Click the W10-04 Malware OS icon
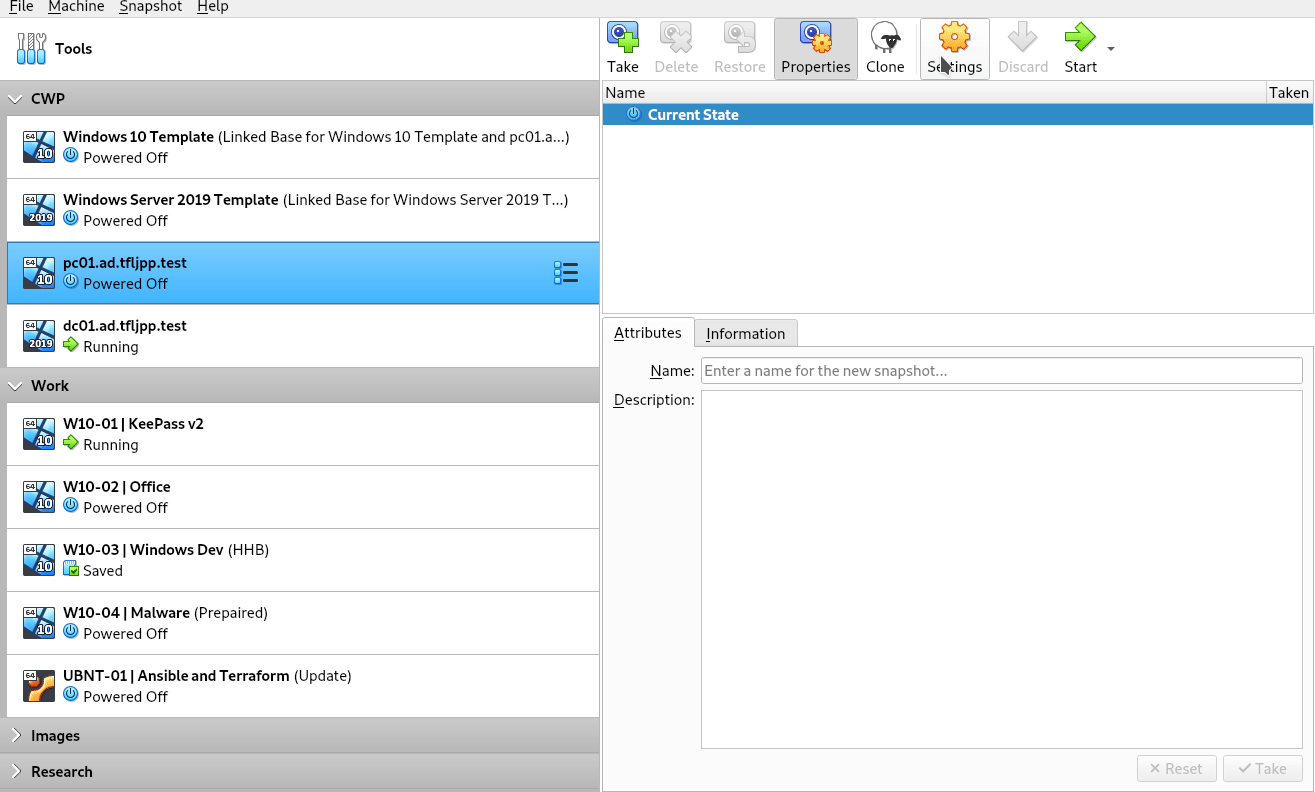The height and width of the screenshot is (792, 1315). tap(39, 623)
